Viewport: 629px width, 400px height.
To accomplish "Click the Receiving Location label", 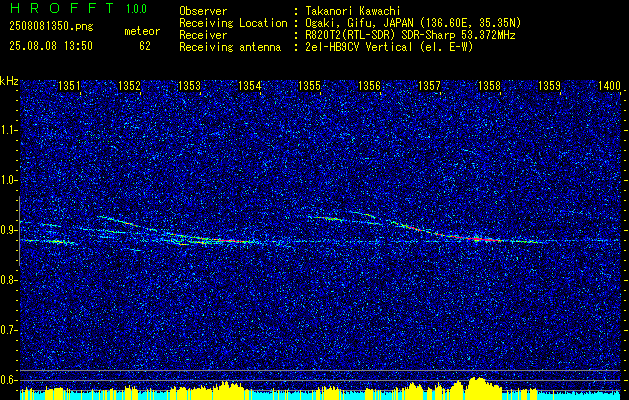I will pyautogui.click(x=233, y=23).
